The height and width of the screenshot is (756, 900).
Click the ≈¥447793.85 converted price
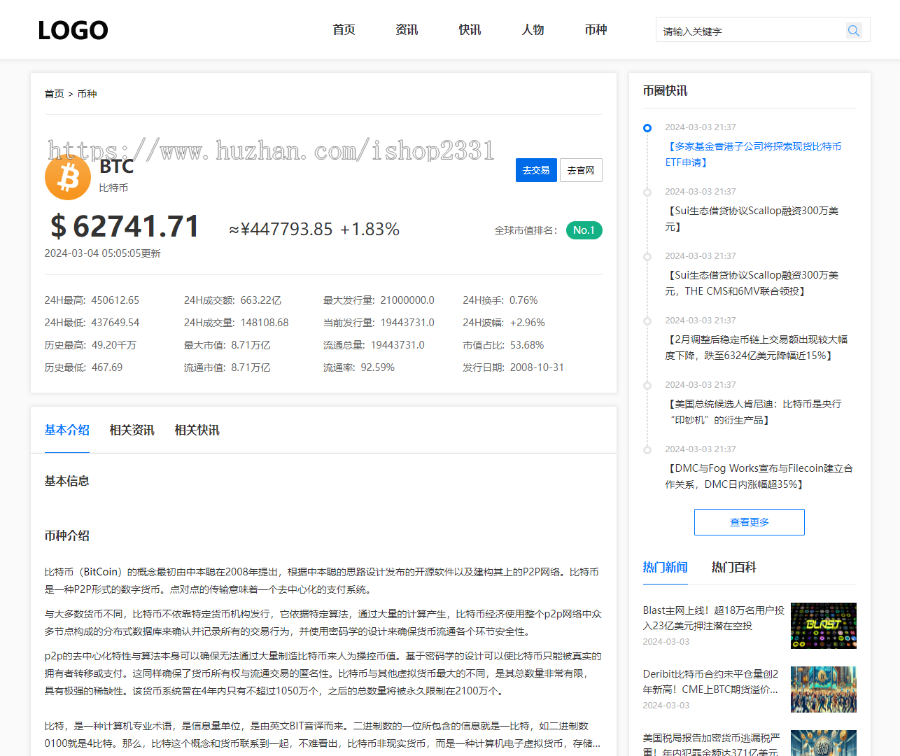click(x=281, y=229)
